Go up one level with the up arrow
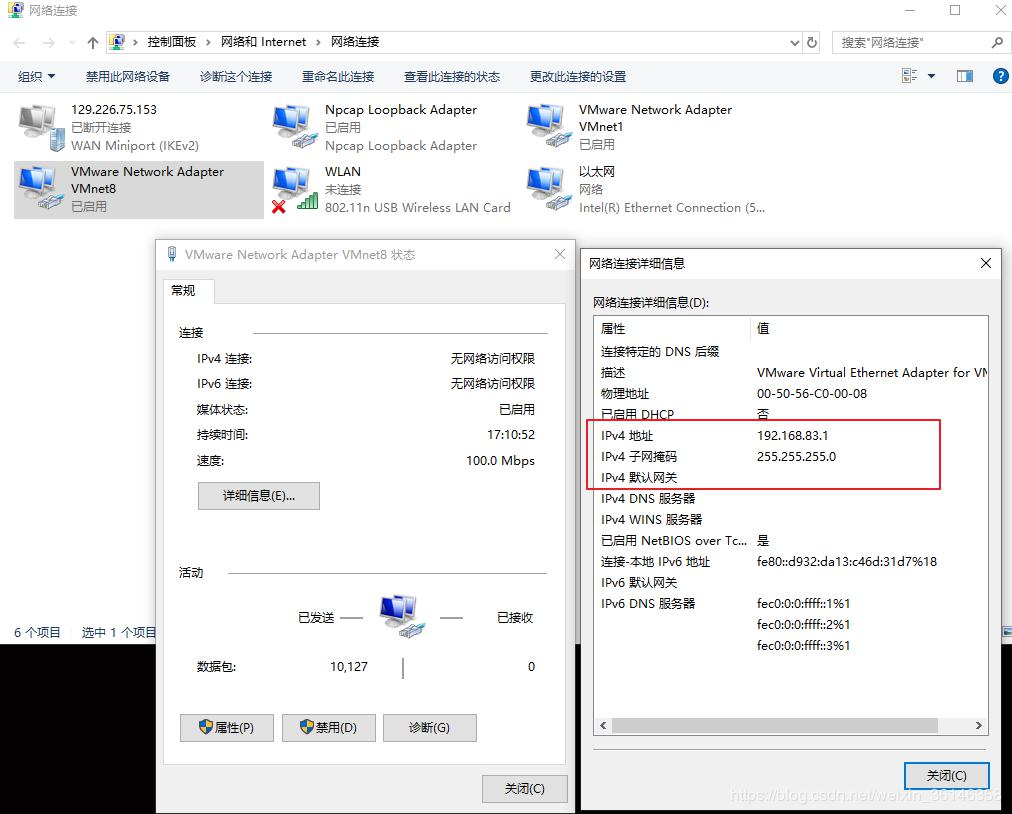1012x814 pixels. pos(93,43)
